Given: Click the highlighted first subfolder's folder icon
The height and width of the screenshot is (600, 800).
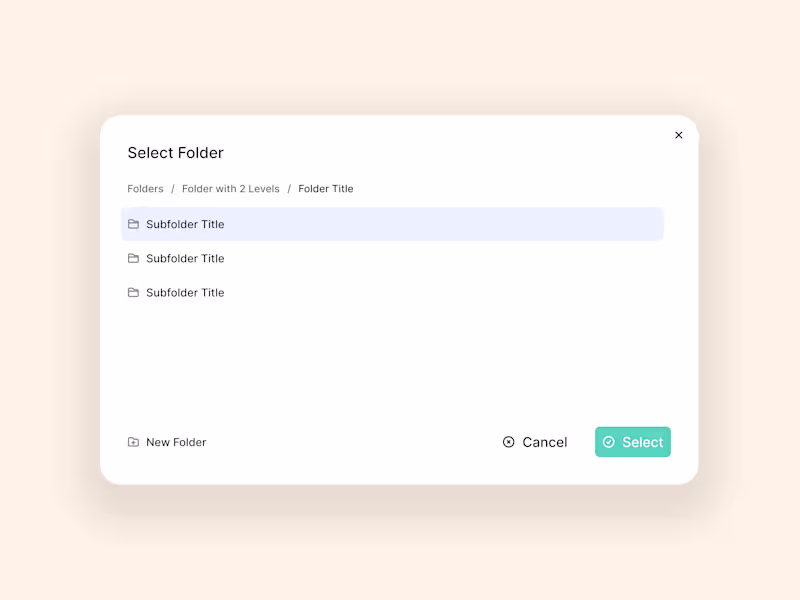Looking at the screenshot, I should coord(133,224).
